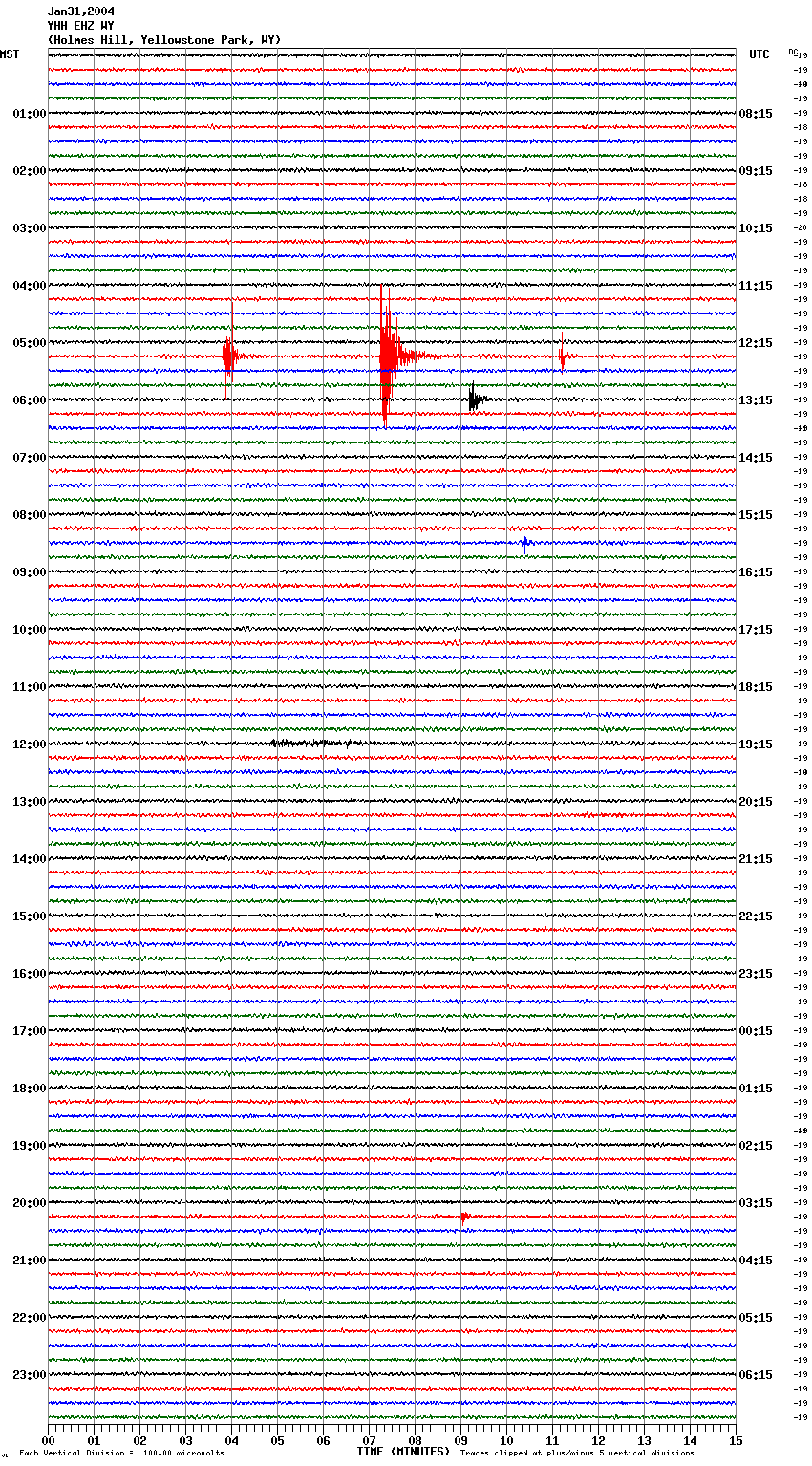The image size is (812, 1466).
Task: Click the 19:15 UTC time label
Action: (756, 744)
